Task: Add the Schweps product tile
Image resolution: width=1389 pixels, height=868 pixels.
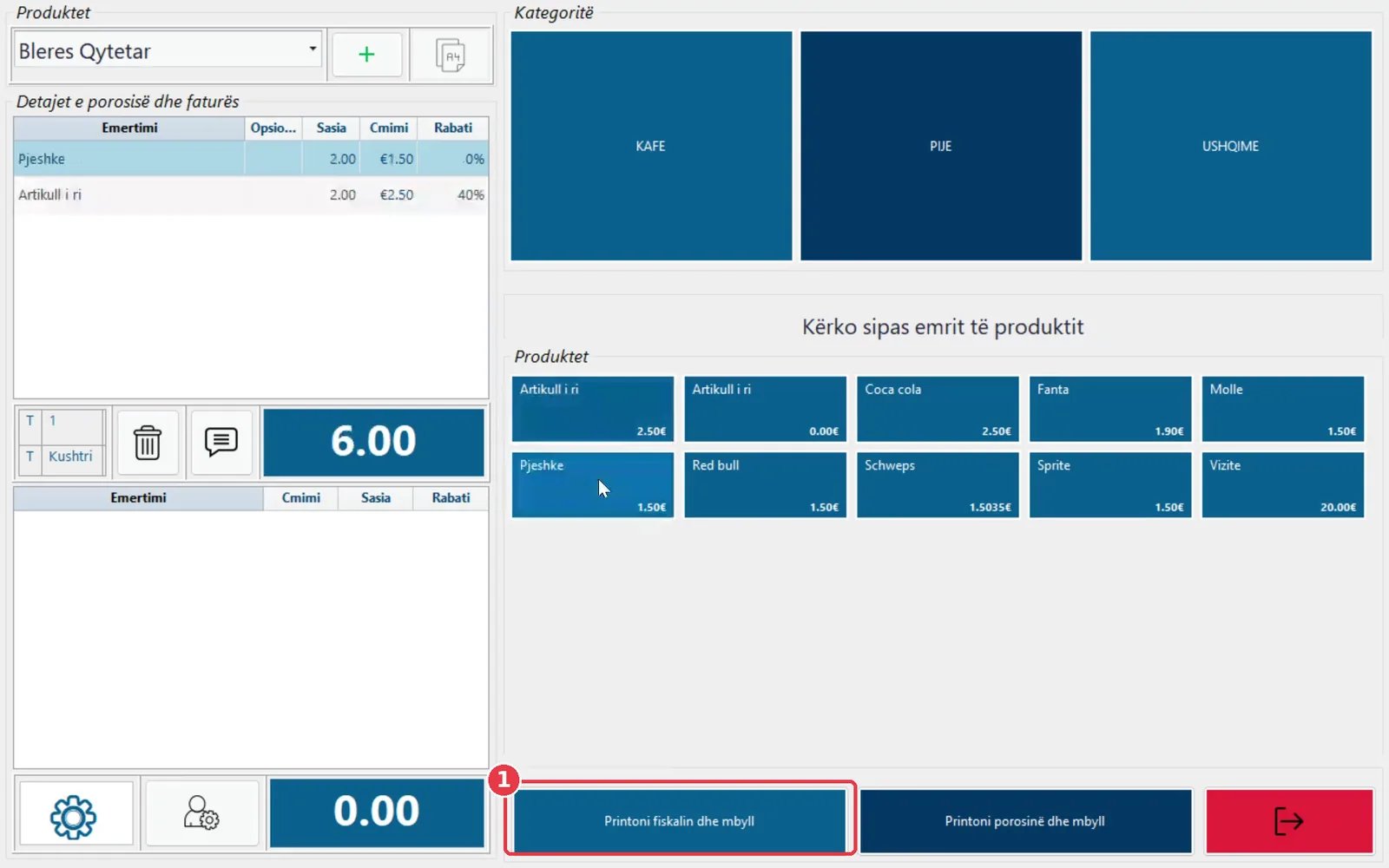Action: [938, 485]
